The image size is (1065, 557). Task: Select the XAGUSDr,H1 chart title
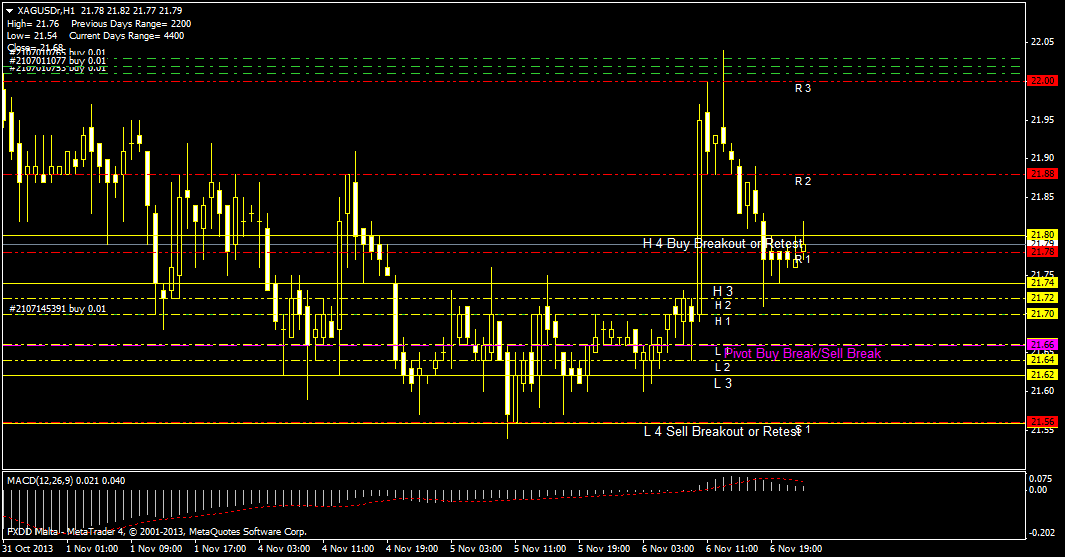tap(46, 11)
